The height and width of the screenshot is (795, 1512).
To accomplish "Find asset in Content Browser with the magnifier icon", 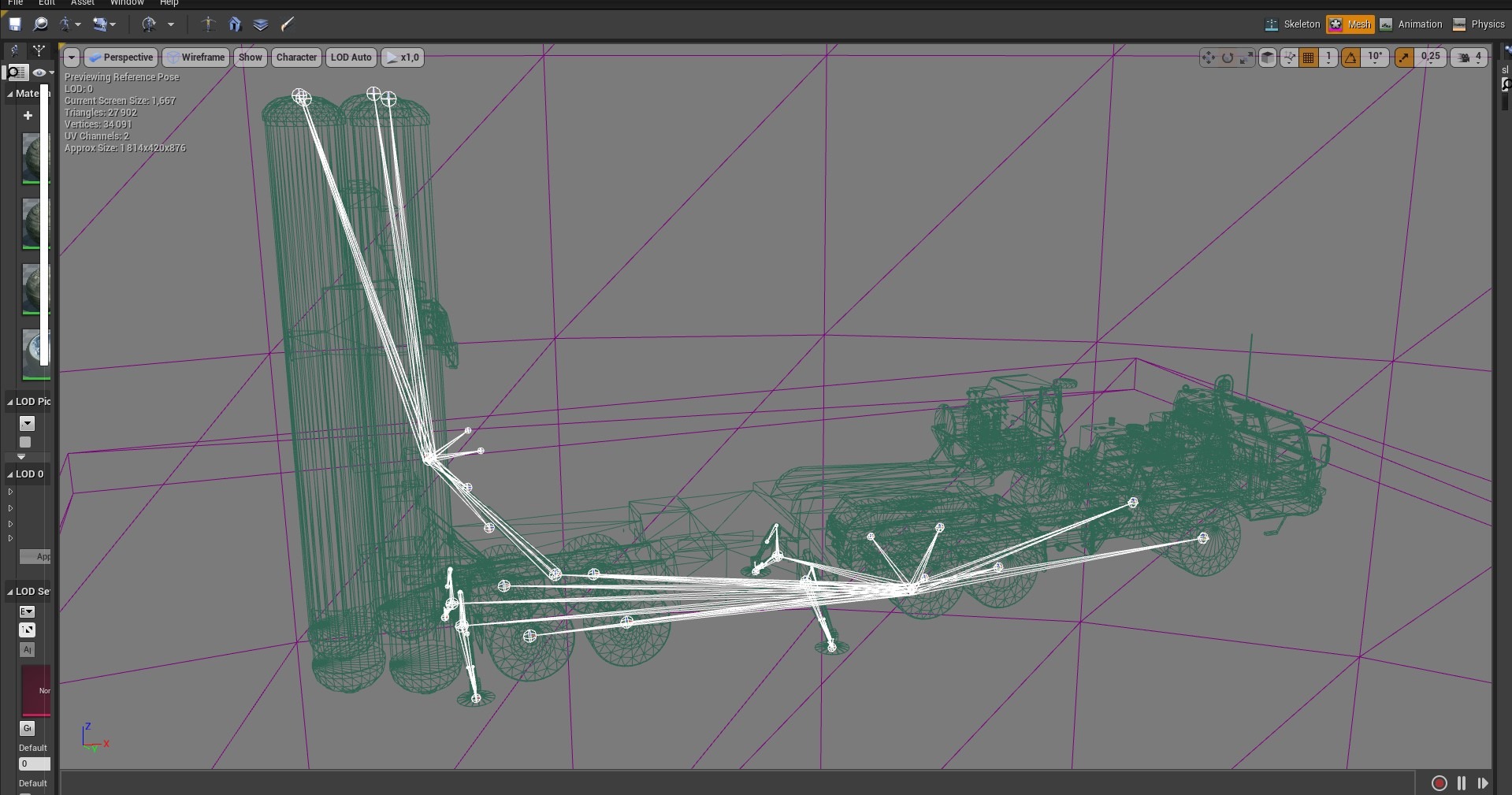I will click(x=40, y=24).
